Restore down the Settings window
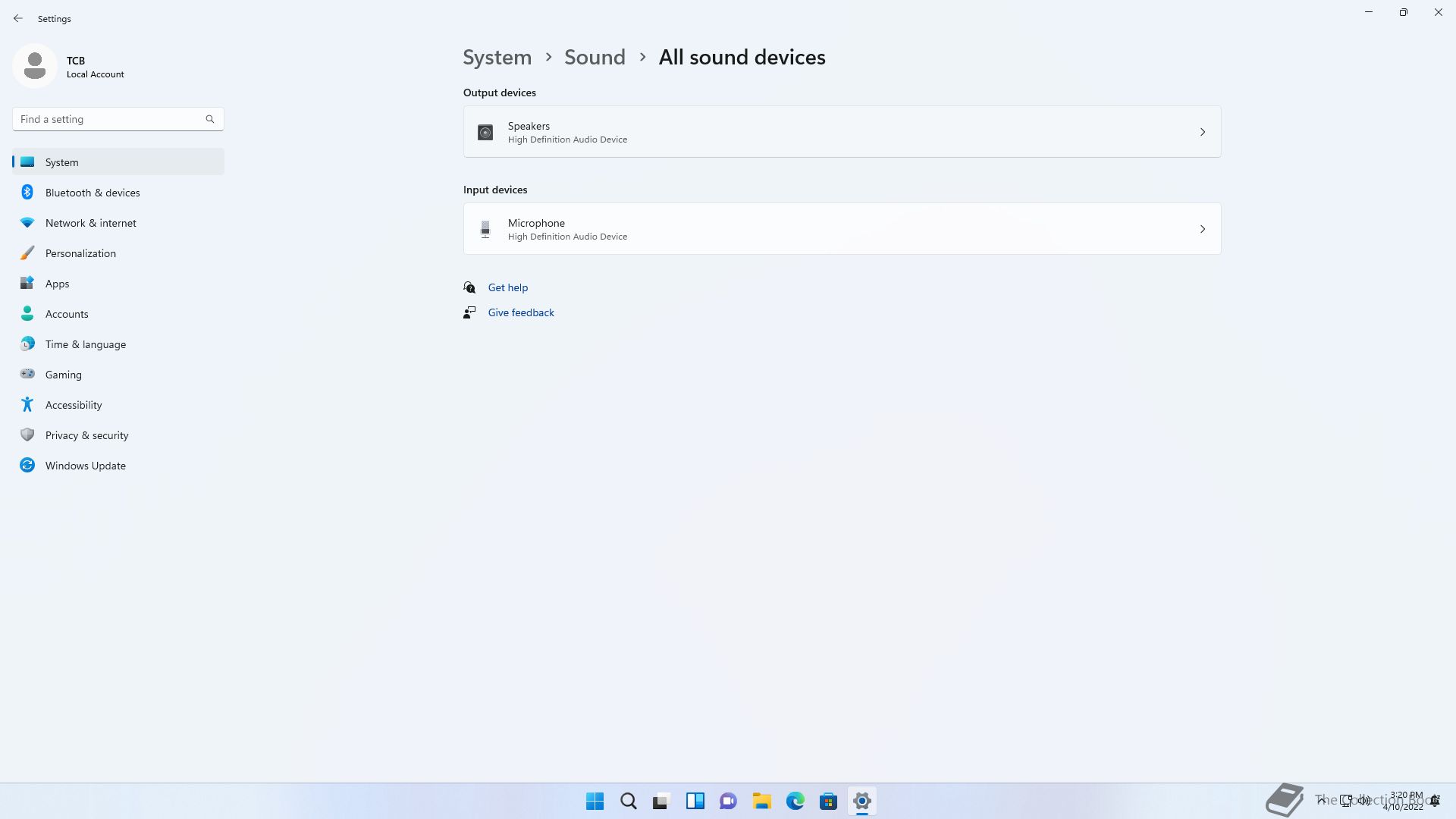The image size is (1456, 819). [1404, 12]
